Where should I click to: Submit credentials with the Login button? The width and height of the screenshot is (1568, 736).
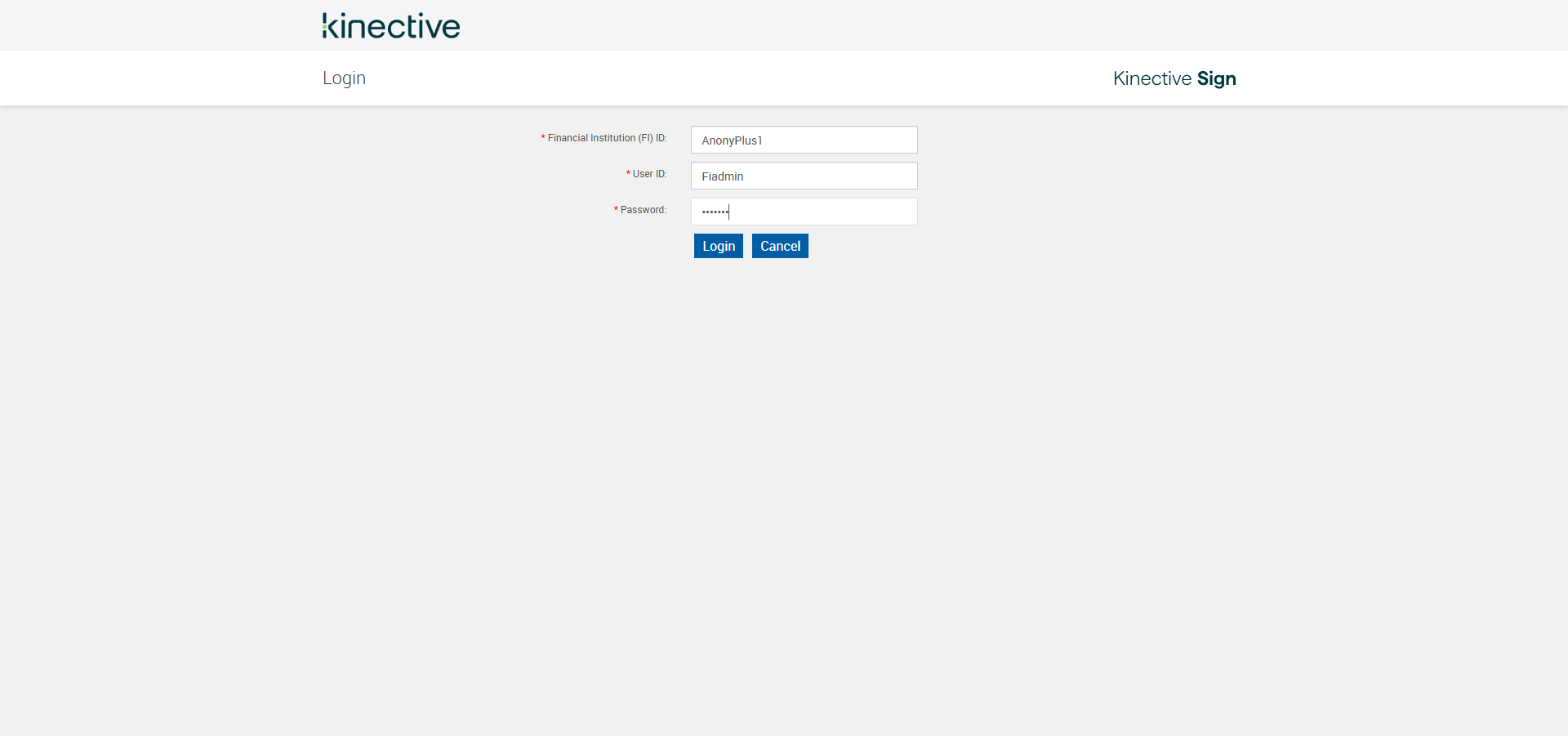pos(719,246)
